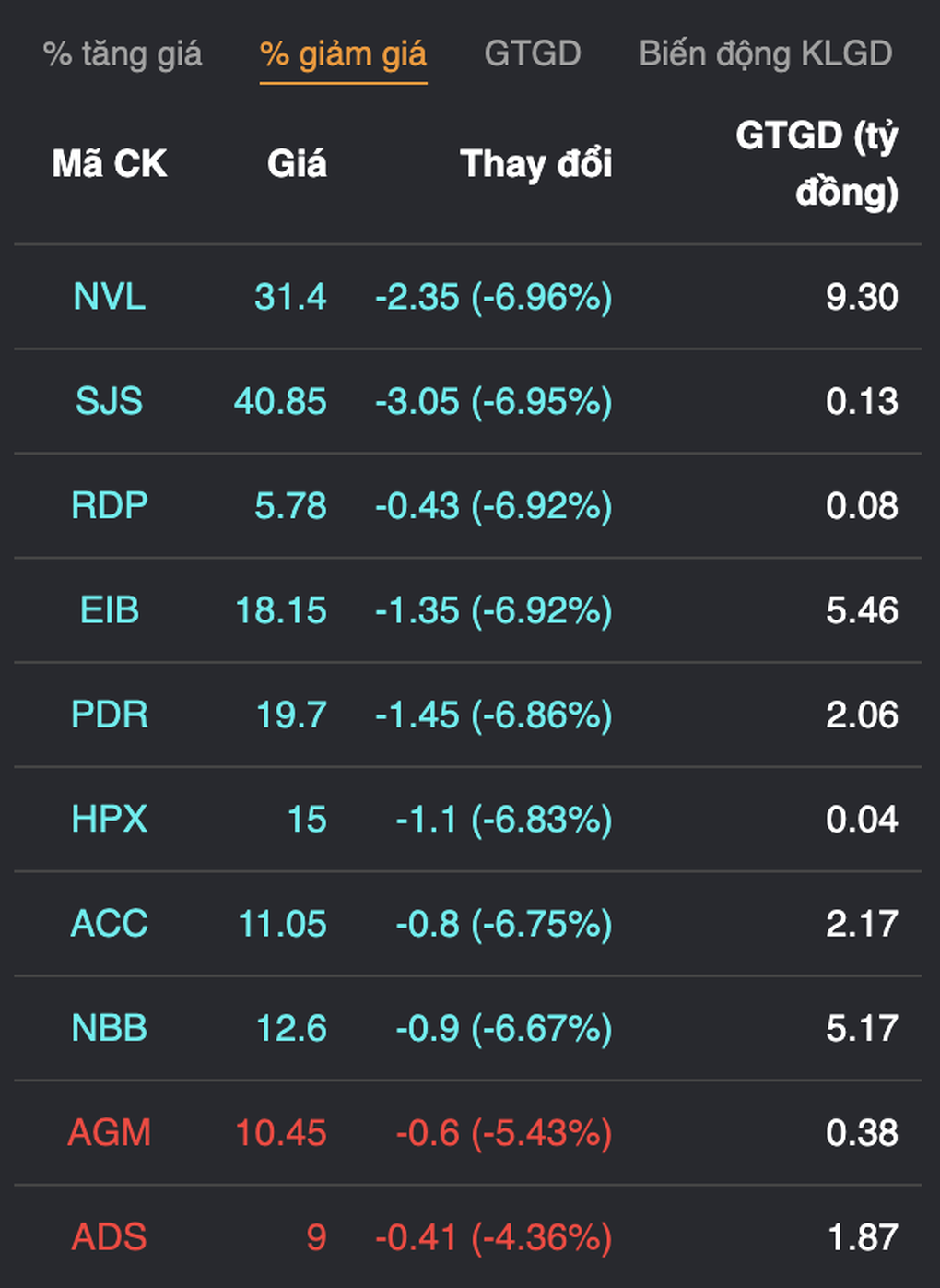The height and width of the screenshot is (1288, 940).
Task: Open the ACC stock ticker
Action: (110, 924)
